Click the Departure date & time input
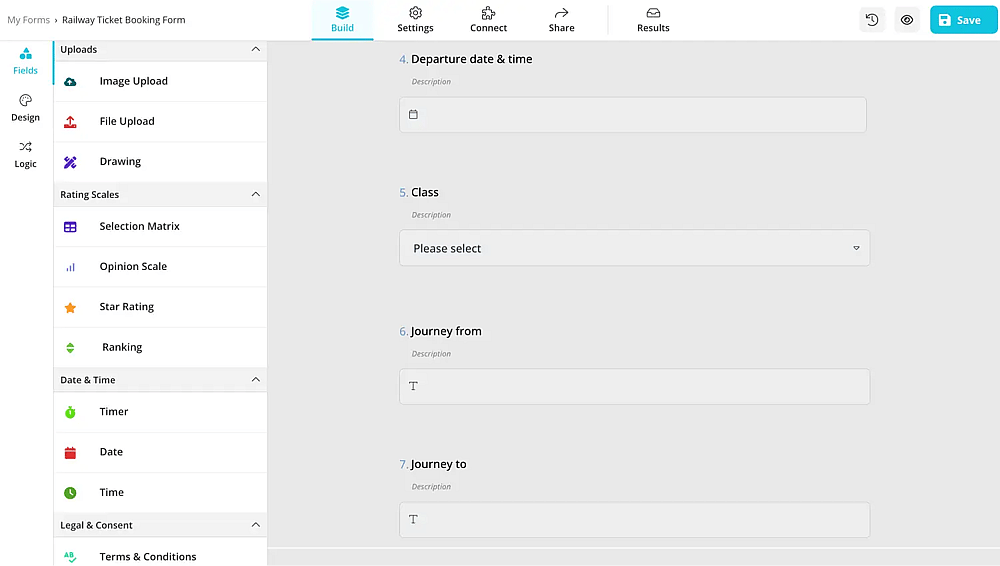The height and width of the screenshot is (566, 1000). pos(633,115)
